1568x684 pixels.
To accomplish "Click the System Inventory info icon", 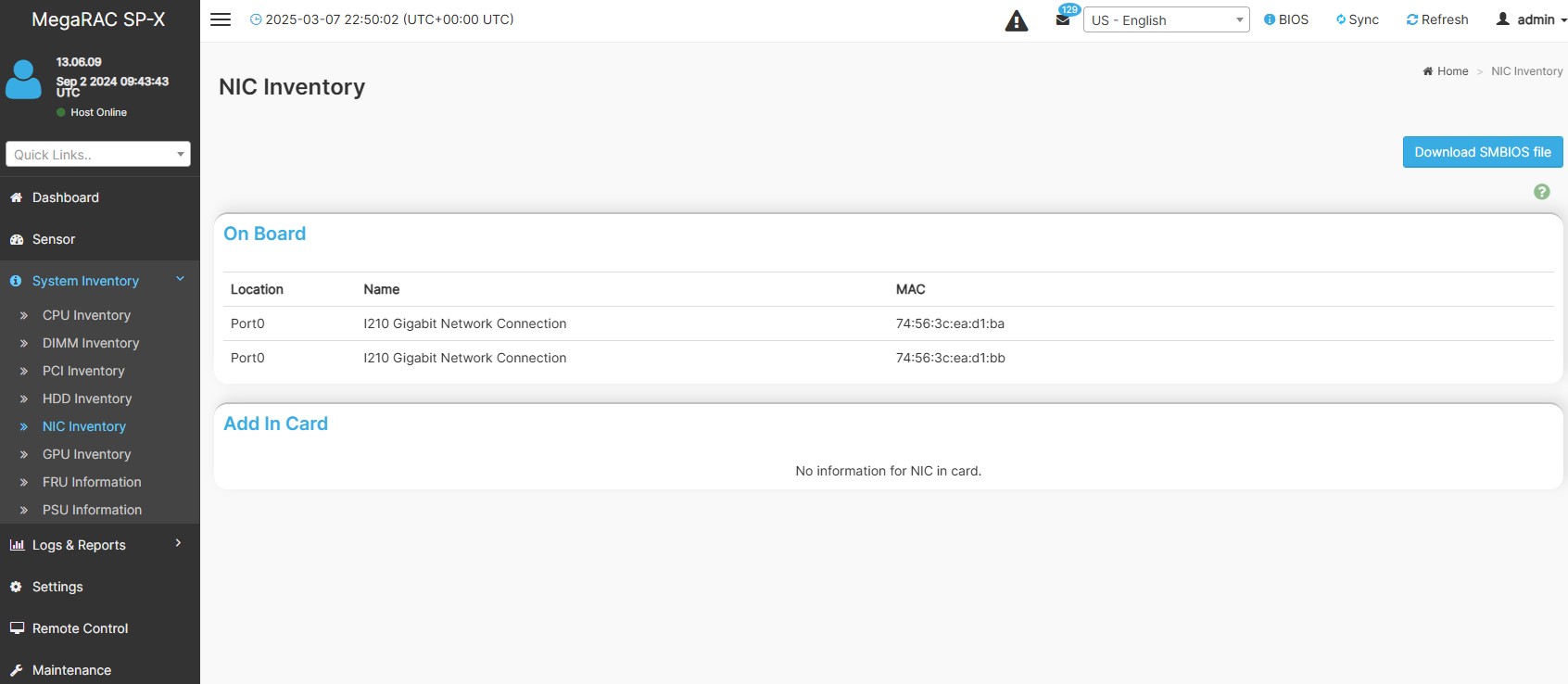I will (16, 281).
